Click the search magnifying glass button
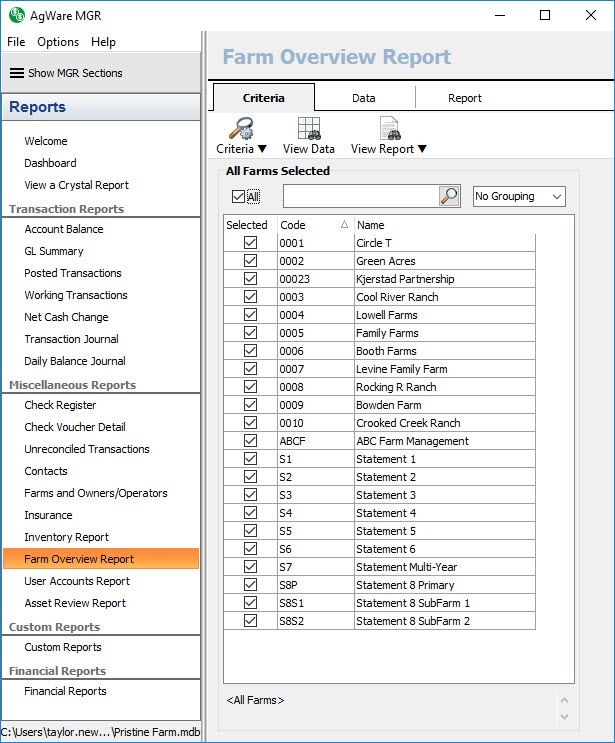This screenshot has height=743, width=615. pyautogui.click(x=449, y=196)
